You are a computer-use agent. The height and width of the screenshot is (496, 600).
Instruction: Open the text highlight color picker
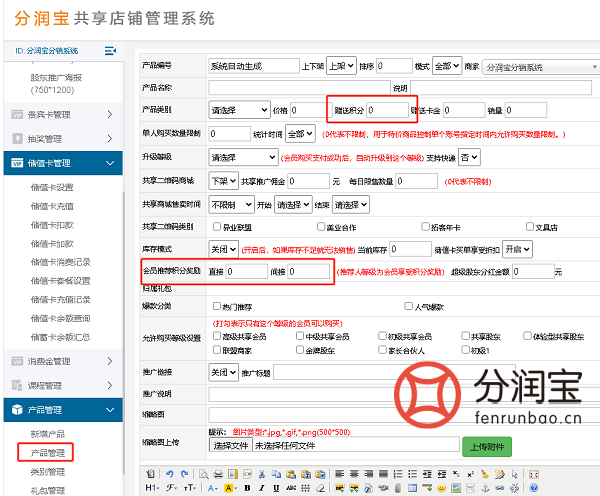click(x=229, y=487)
